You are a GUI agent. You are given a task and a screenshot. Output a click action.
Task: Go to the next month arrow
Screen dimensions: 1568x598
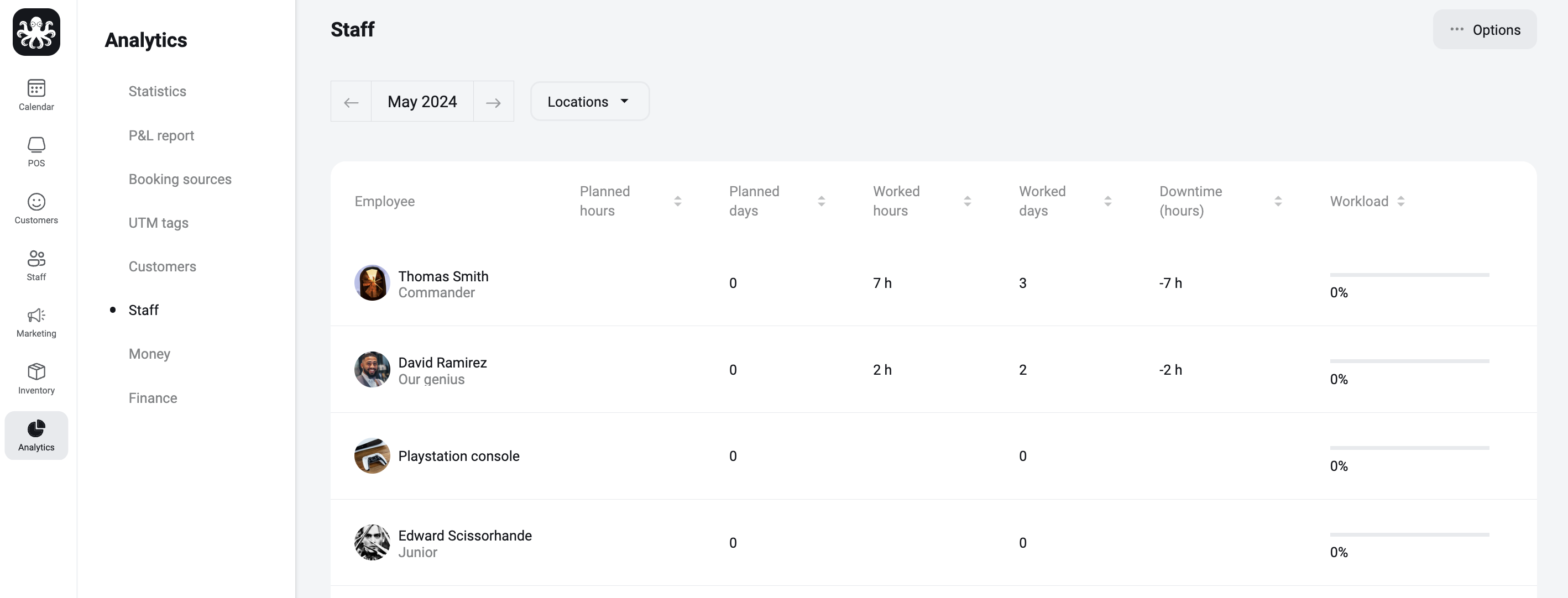(494, 102)
